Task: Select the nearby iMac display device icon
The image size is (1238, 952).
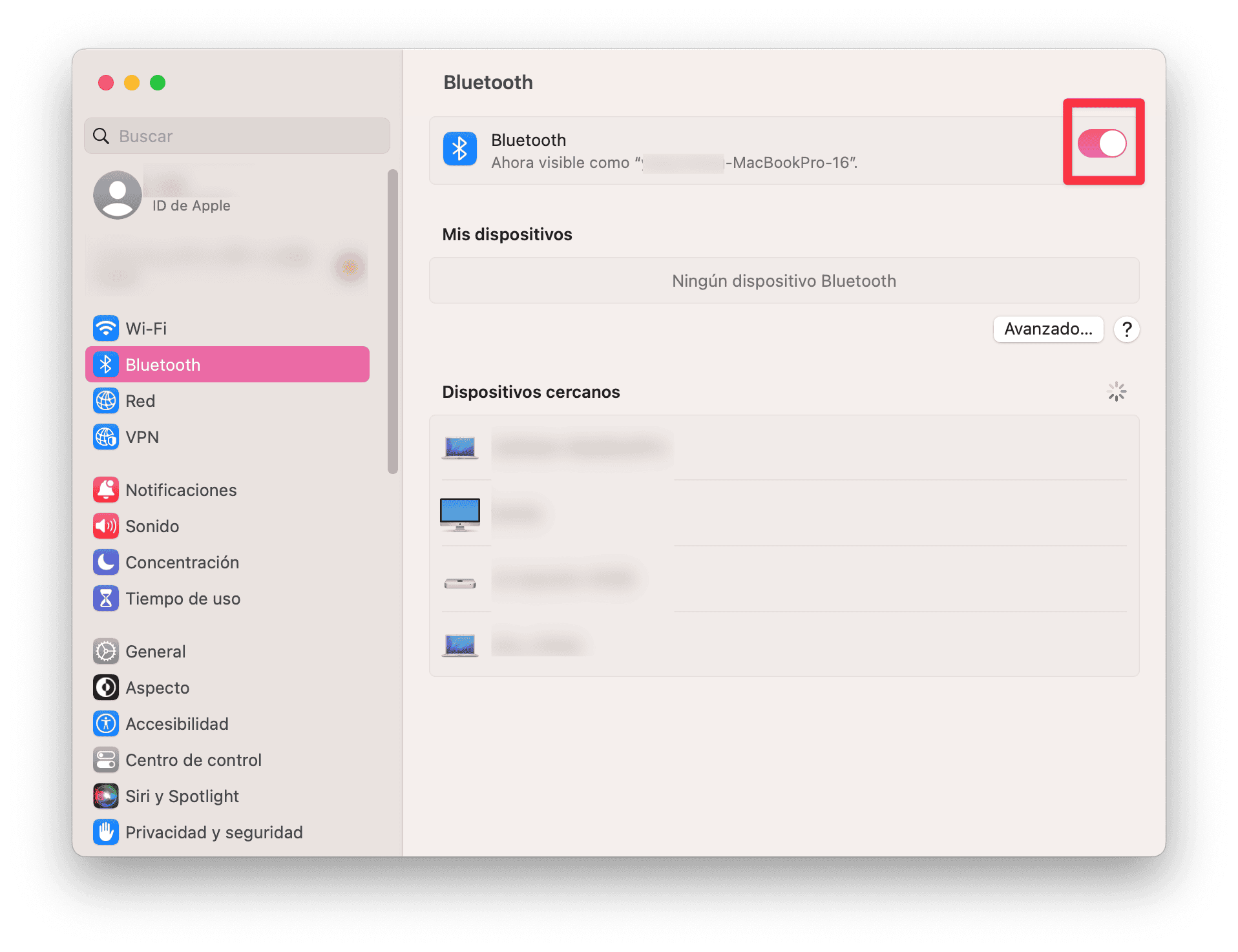Action: point(460,514)
